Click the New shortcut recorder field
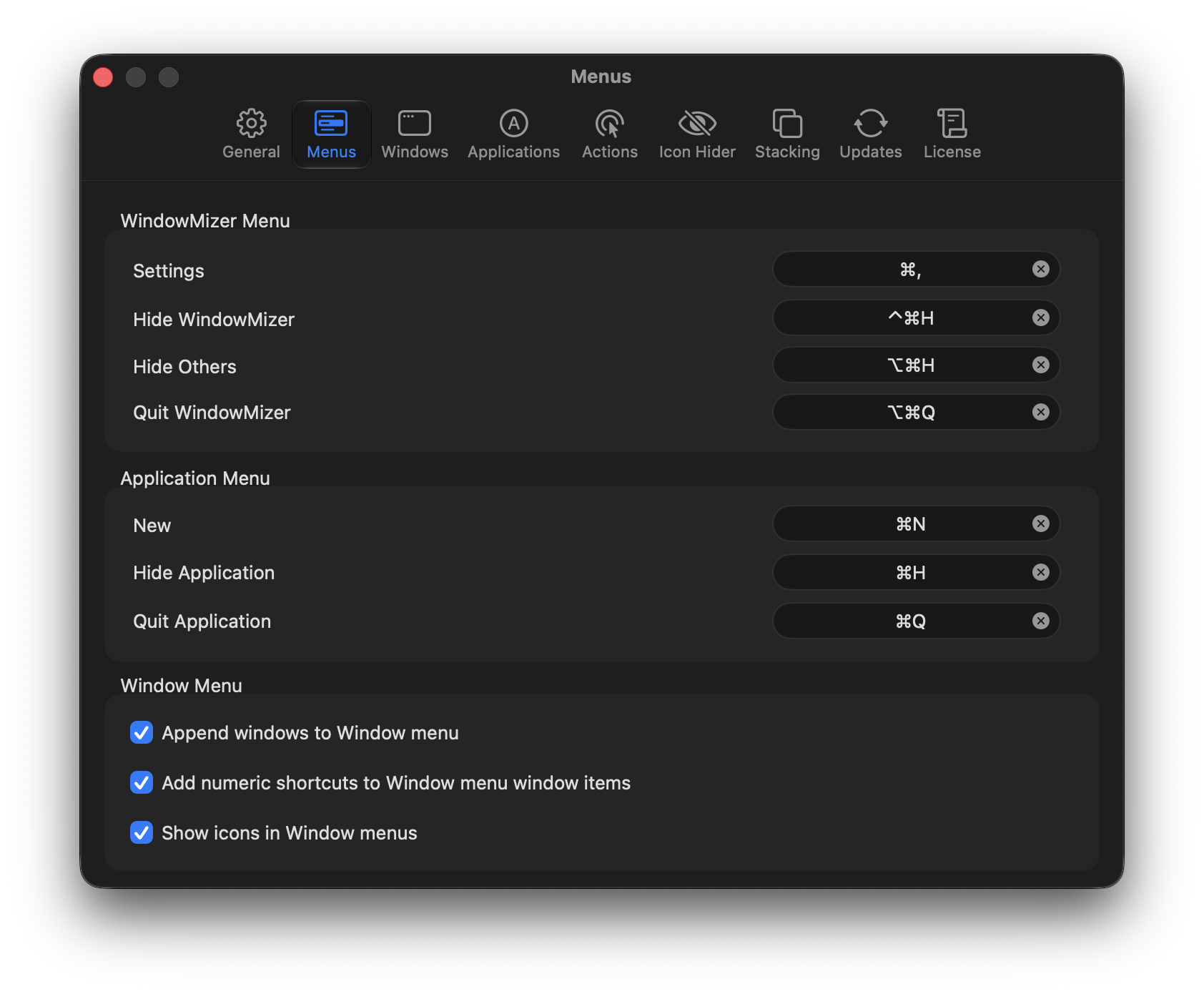Screen dimensions: 1204x994 click(x=916, y=523)
